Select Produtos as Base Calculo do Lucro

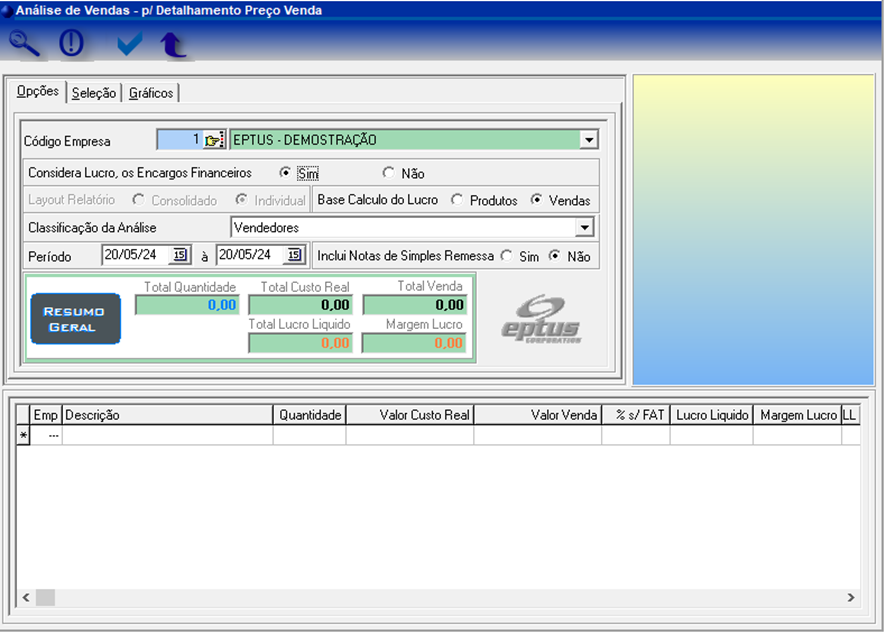457,200
